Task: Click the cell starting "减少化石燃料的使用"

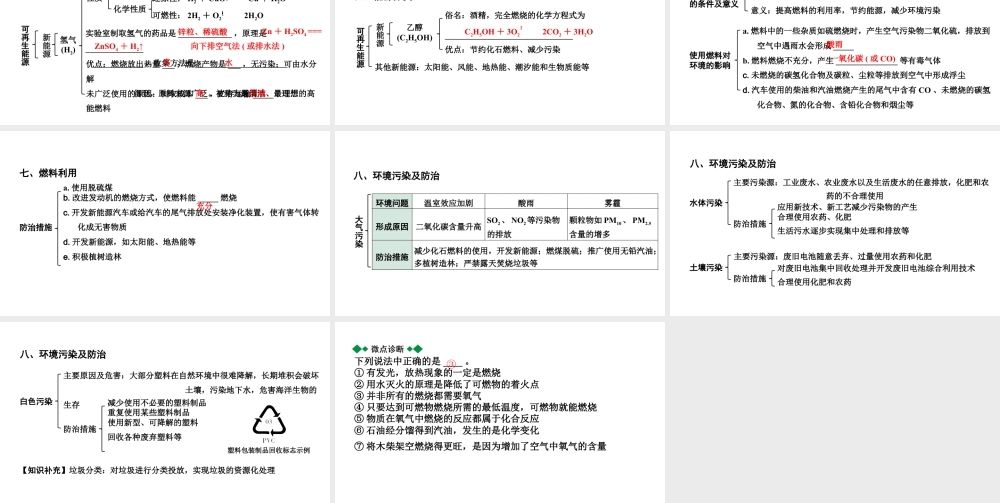Action: tap(535, 256)
